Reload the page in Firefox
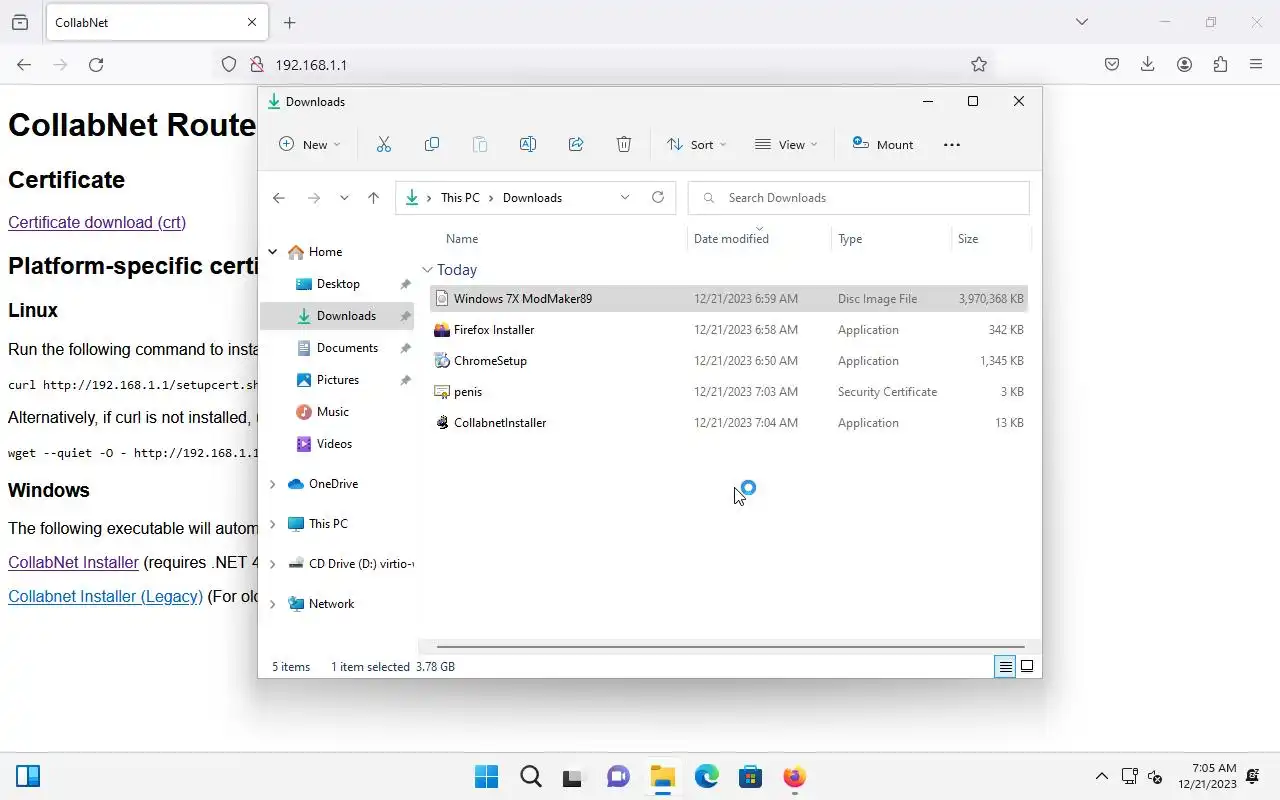This screenshot has width=1280, height=800. (96, 64)
